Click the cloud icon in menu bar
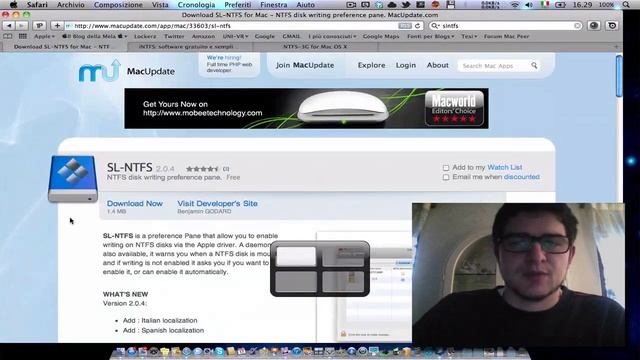The image size is (640, 360). 392,5
